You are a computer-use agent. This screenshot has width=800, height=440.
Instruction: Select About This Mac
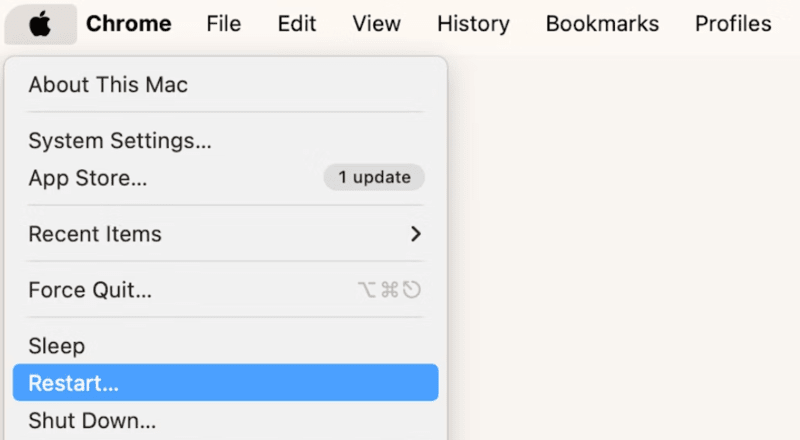[108, 85]
